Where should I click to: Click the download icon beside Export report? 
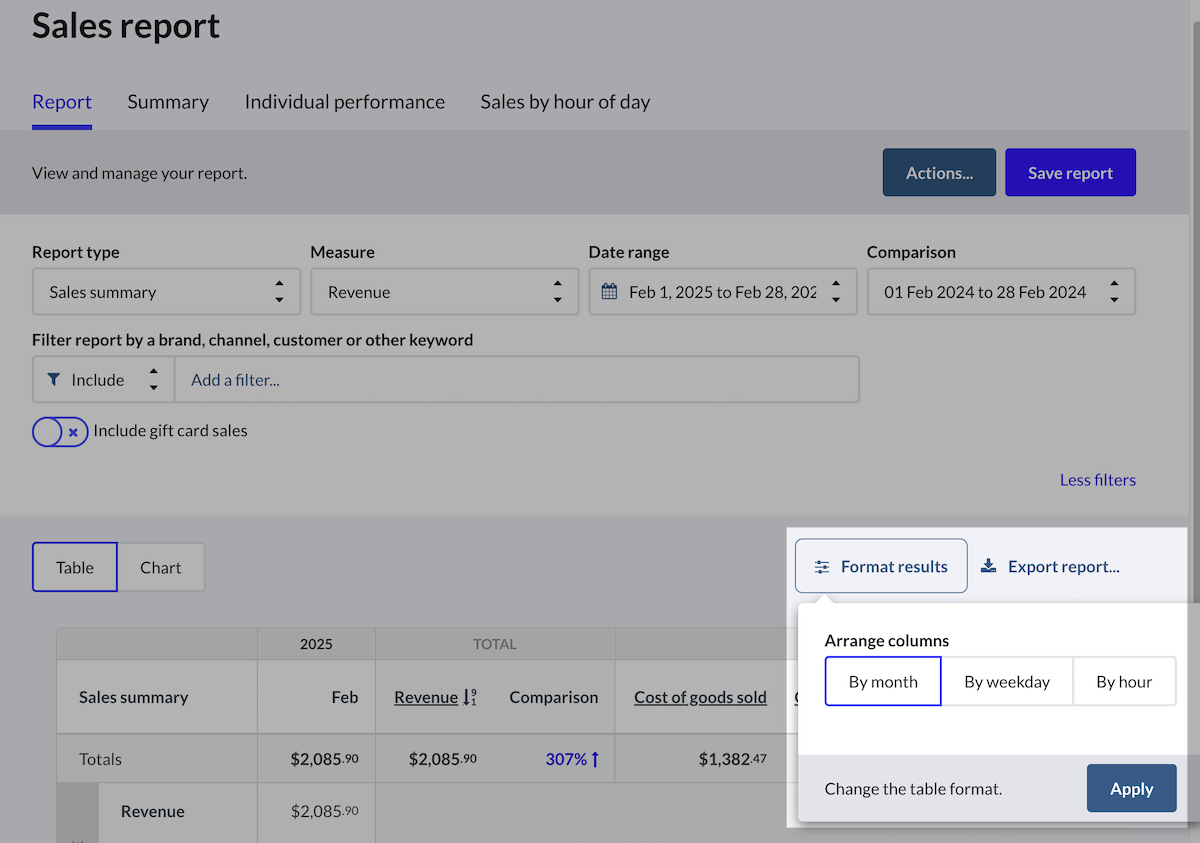988,566
